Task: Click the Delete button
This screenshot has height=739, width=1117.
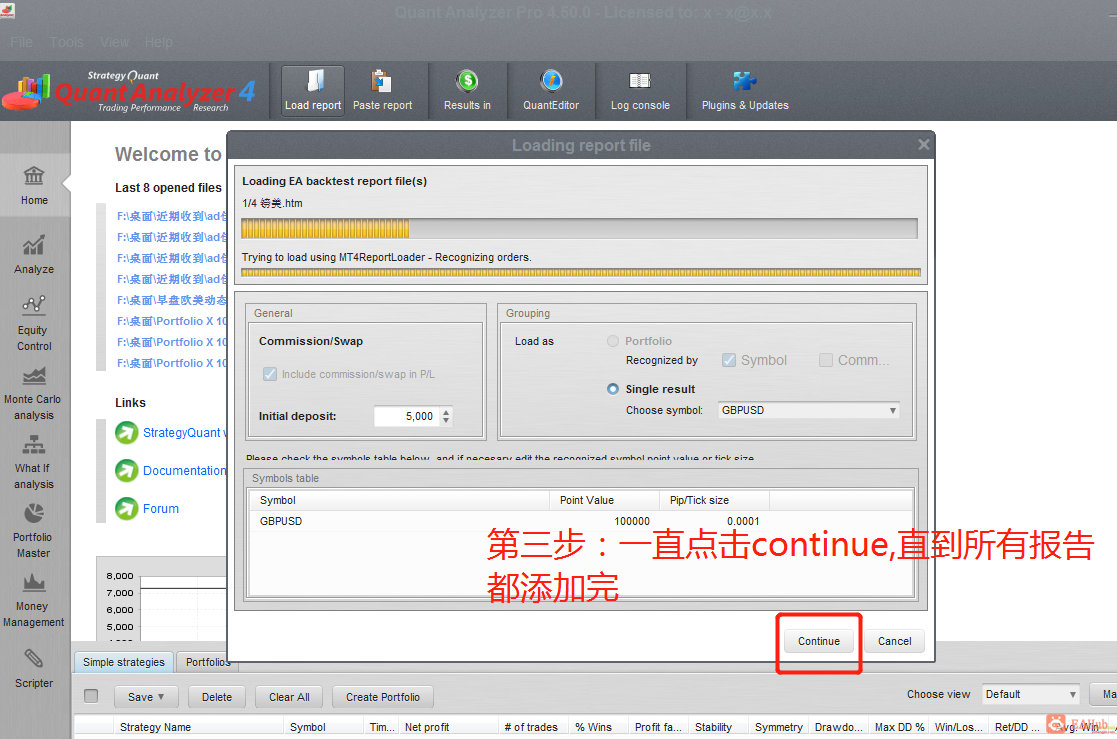Action: 217,697
